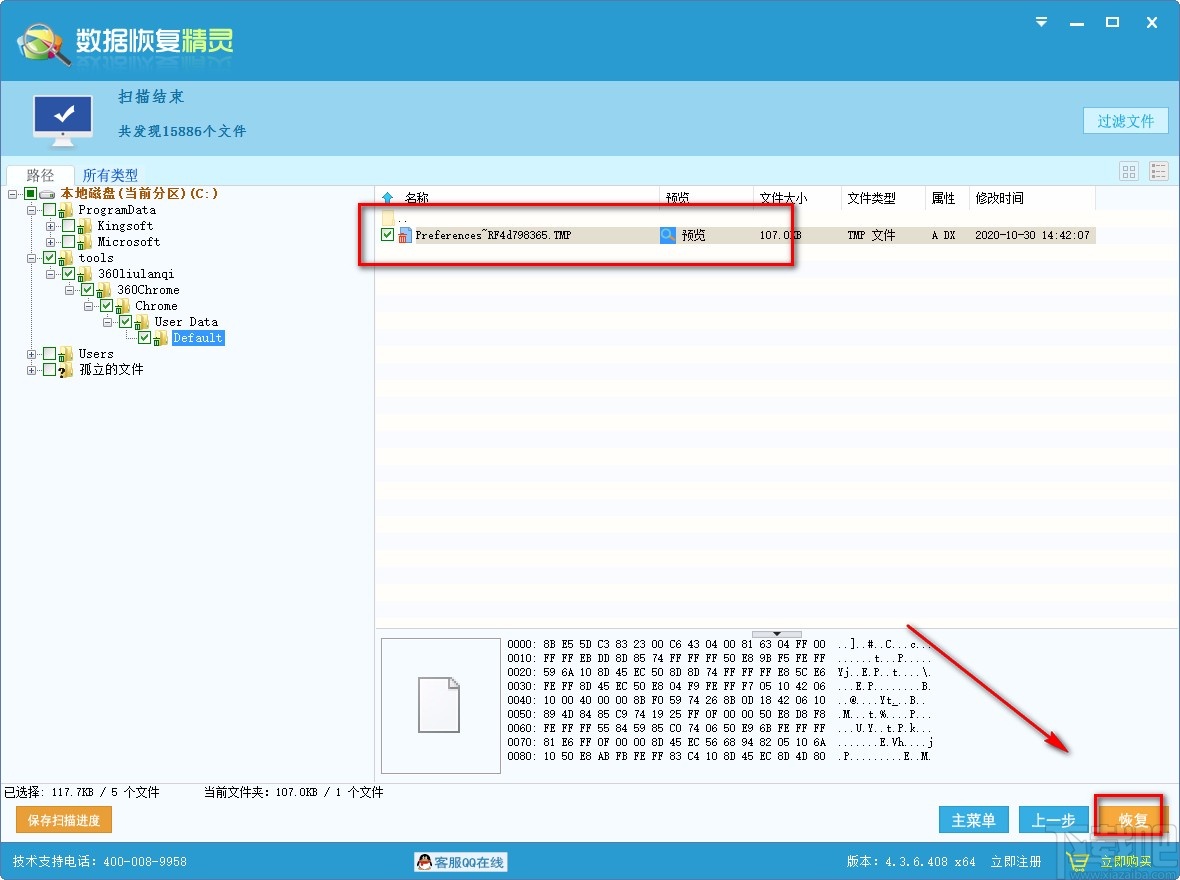Image resolution: width=1180 pixels, height=880 pixels.
Task: Open the title bar dropdown menu arrow
Action: click(x=1042, y=23)
